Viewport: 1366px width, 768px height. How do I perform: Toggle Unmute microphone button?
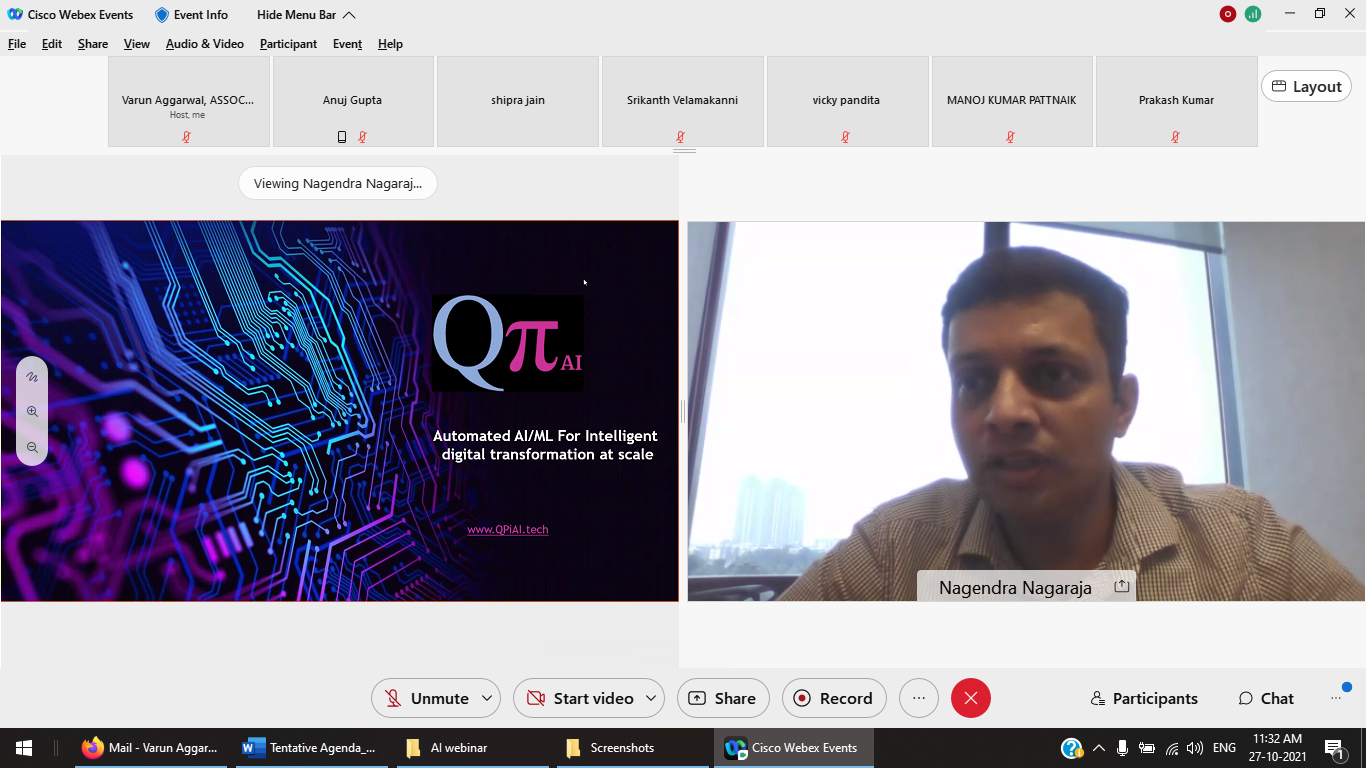click(427, 698)
